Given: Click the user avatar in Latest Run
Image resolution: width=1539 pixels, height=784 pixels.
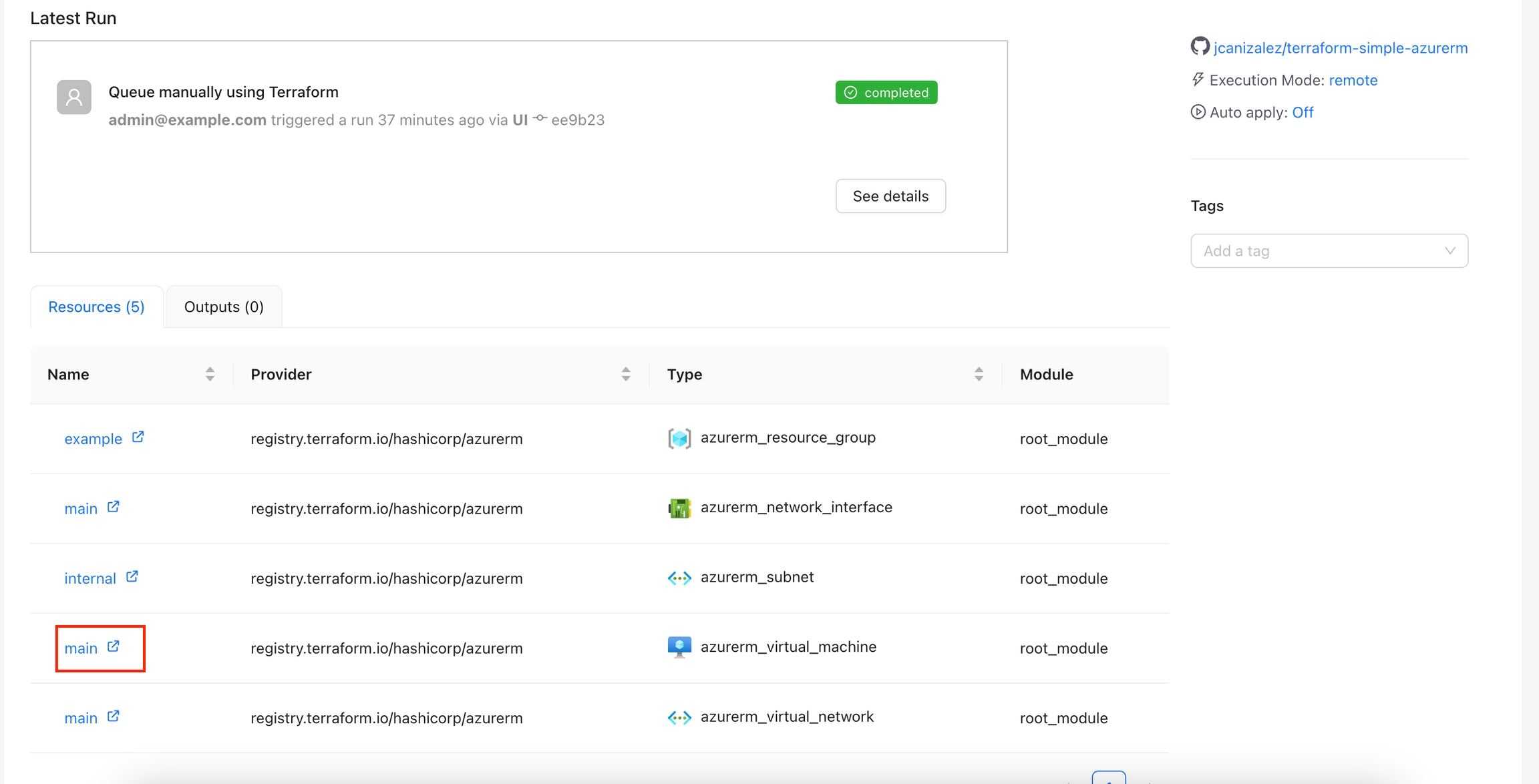Looking at the screenshot, I should [74, 97].
